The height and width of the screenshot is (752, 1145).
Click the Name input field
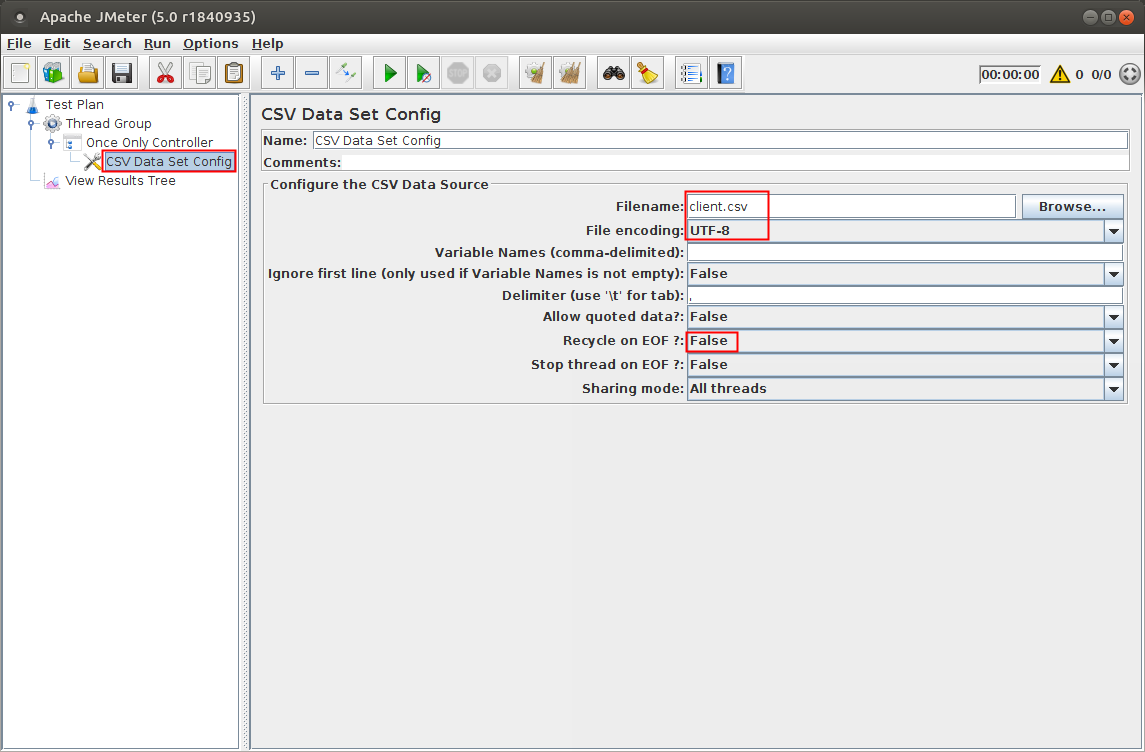tap(720, 140)
